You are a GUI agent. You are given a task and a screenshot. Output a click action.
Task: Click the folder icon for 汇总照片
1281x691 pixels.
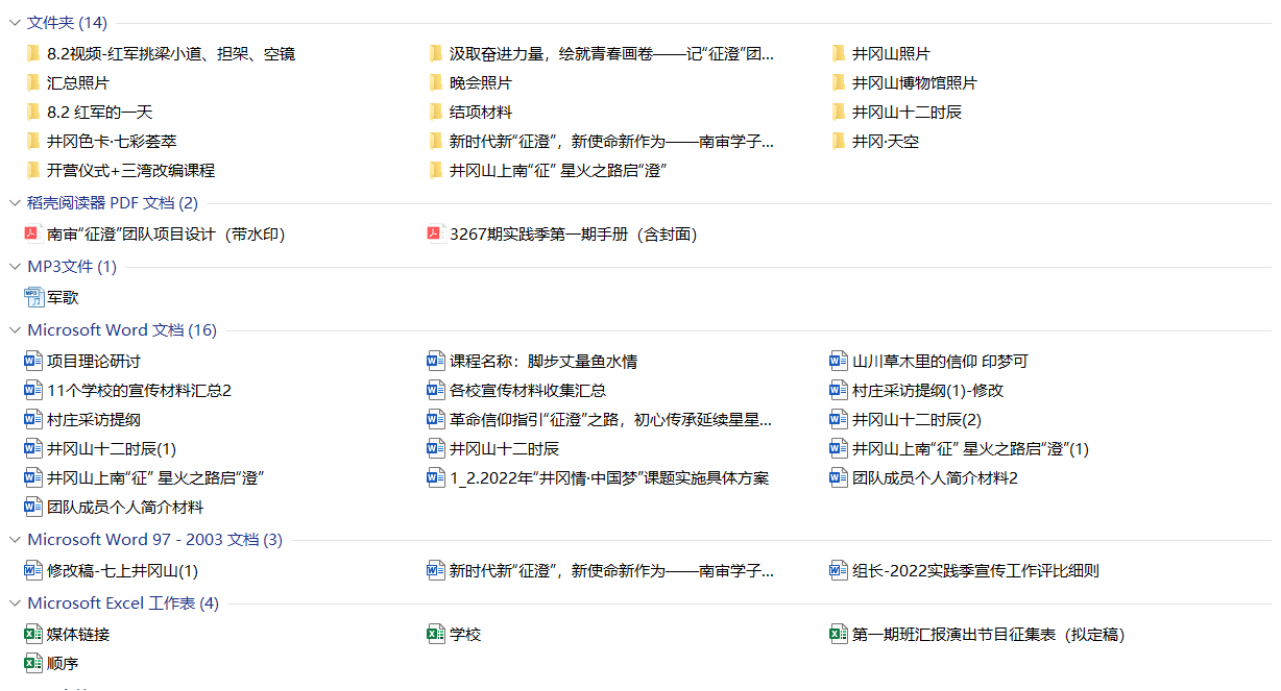33,83
